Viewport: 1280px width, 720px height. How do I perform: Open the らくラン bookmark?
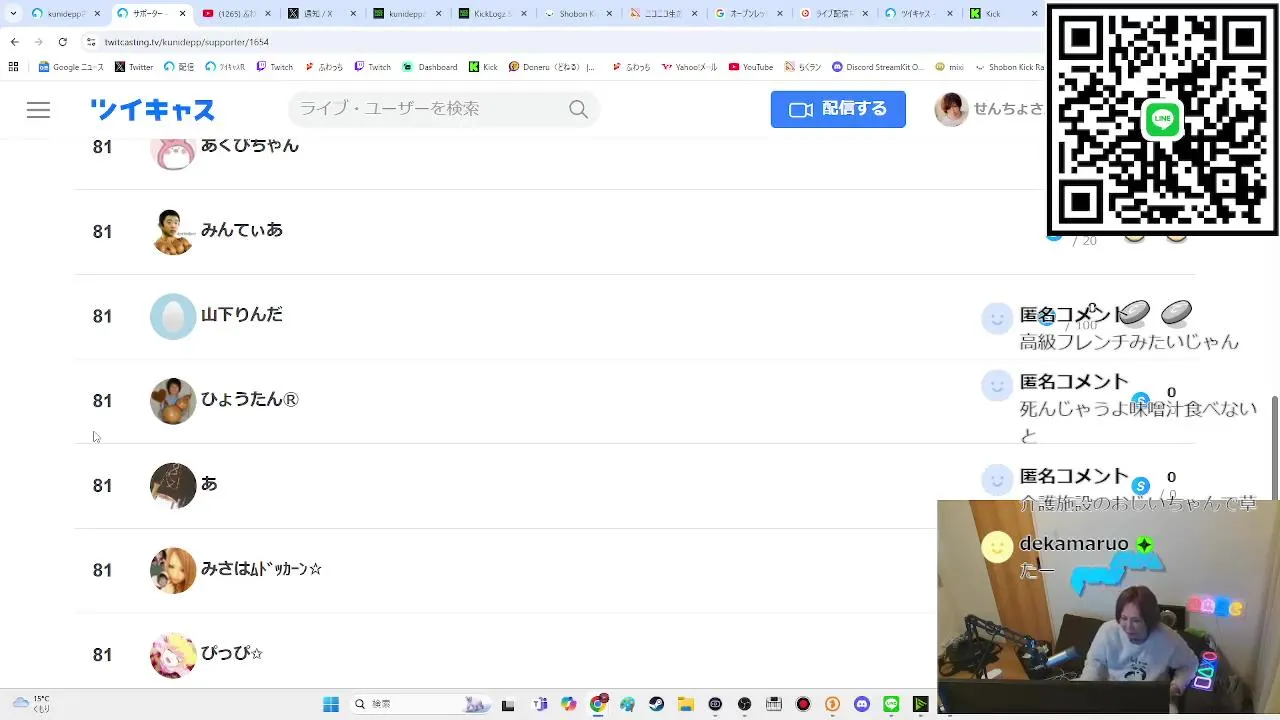[803, 67]
